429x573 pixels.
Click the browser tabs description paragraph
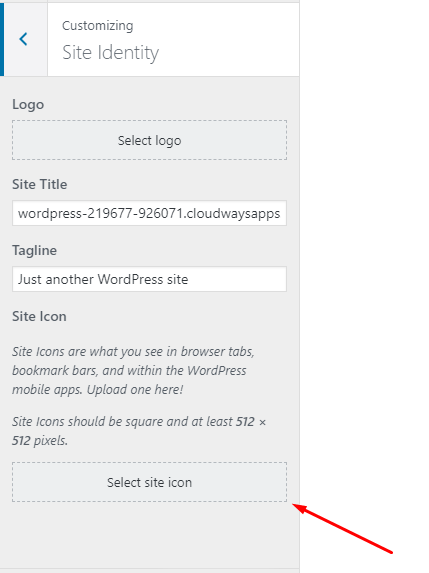click(133, 371)
